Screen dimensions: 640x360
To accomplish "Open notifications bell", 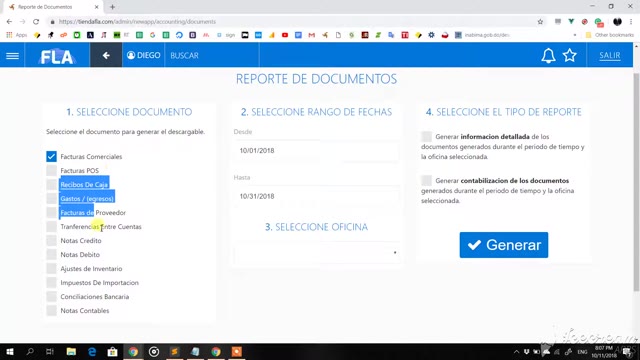I will 548,56.
